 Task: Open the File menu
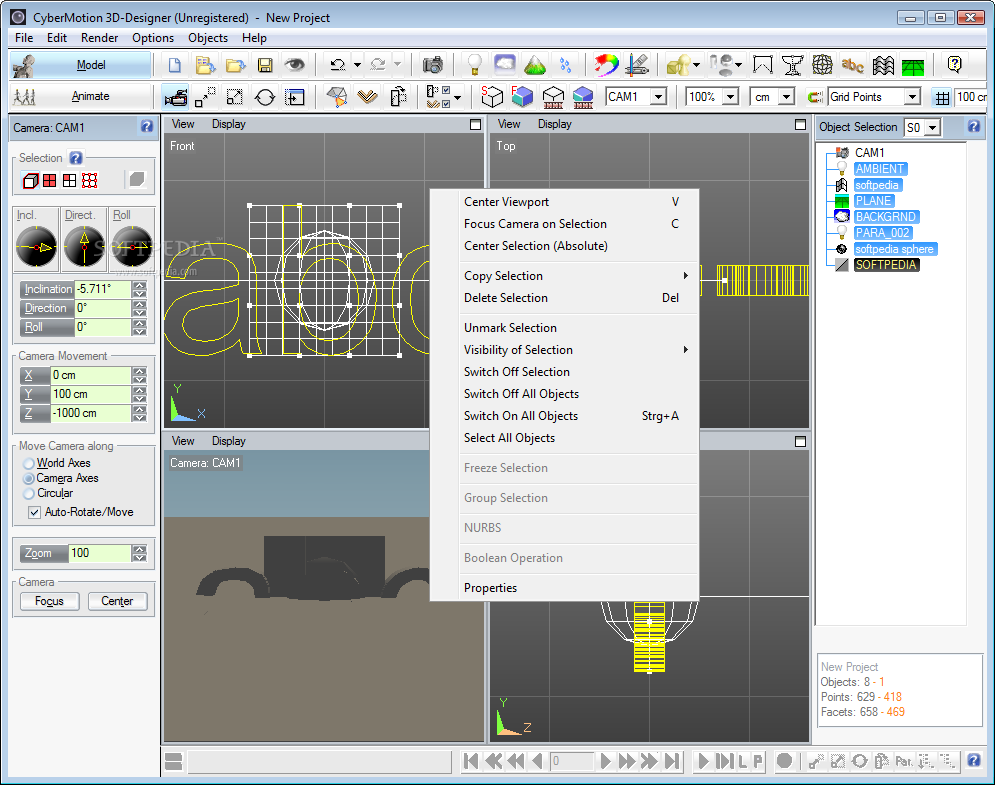(x=24, y=38)
